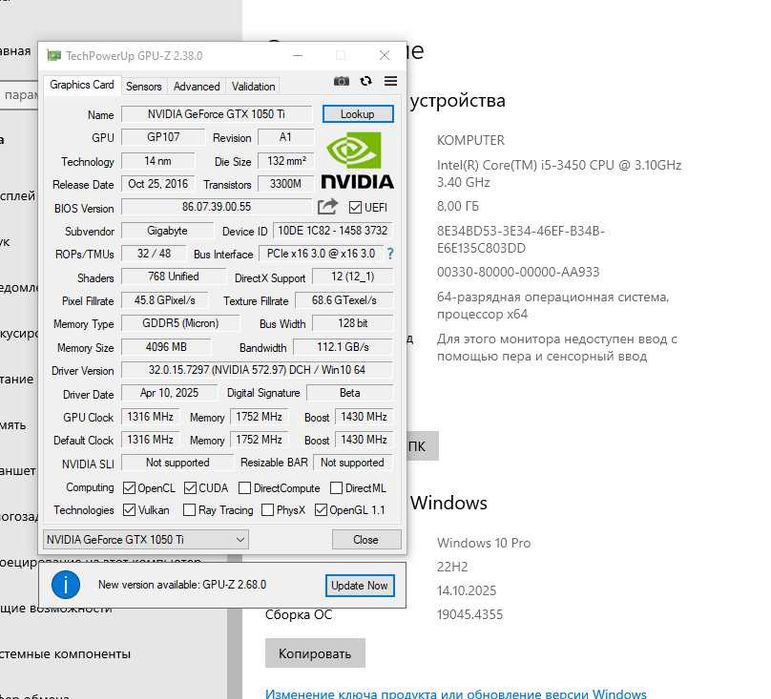Switch to the Validation tab
This screenshot has width=771, height=699.
pos(254,87)
